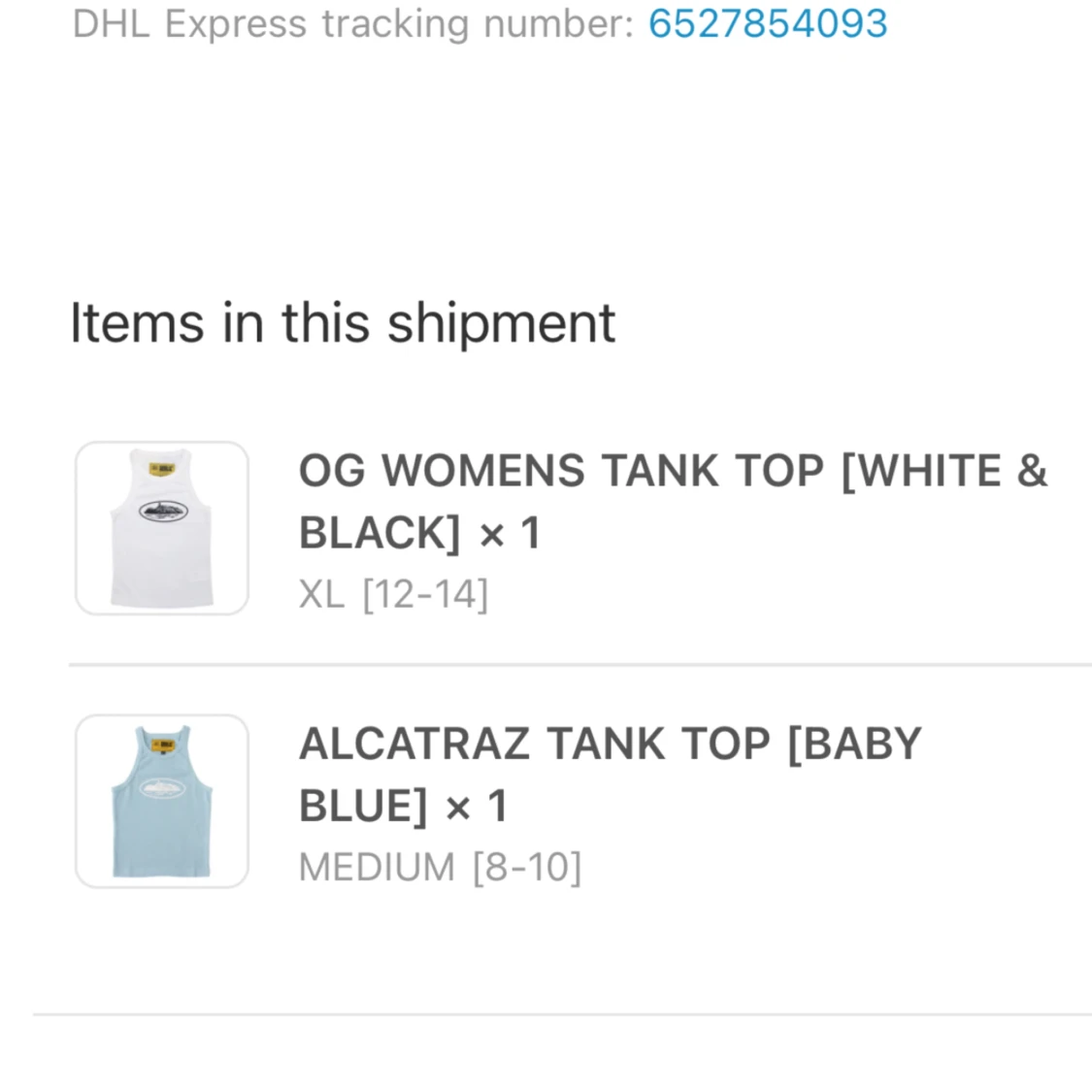The image size is (1092, 1092).
Task: Click the "DHL Express tracking number" label
Action: (x=352, y=23)
